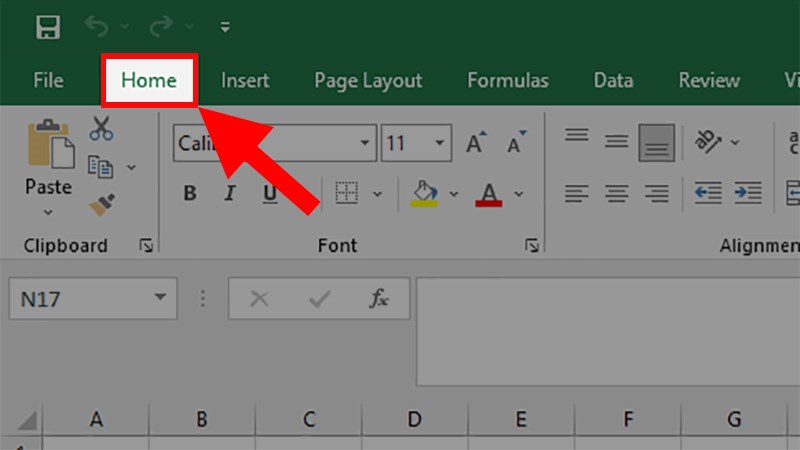Viewport: 800px width, 450px height.
Task: Click the Orientation text rotate icon
Action: point(708,141)
